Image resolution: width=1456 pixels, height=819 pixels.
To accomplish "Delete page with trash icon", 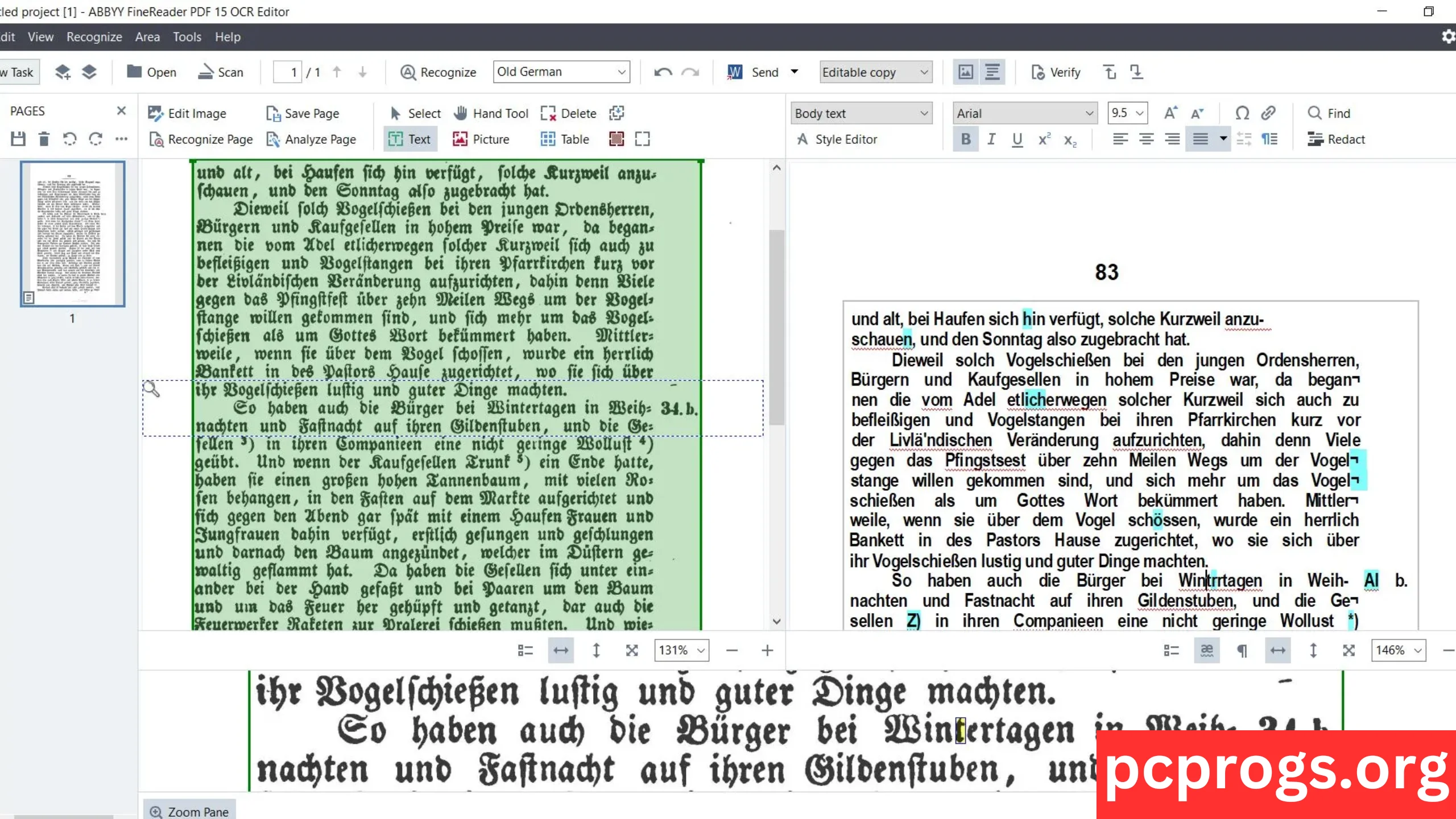I will click(x=44, y=139).
